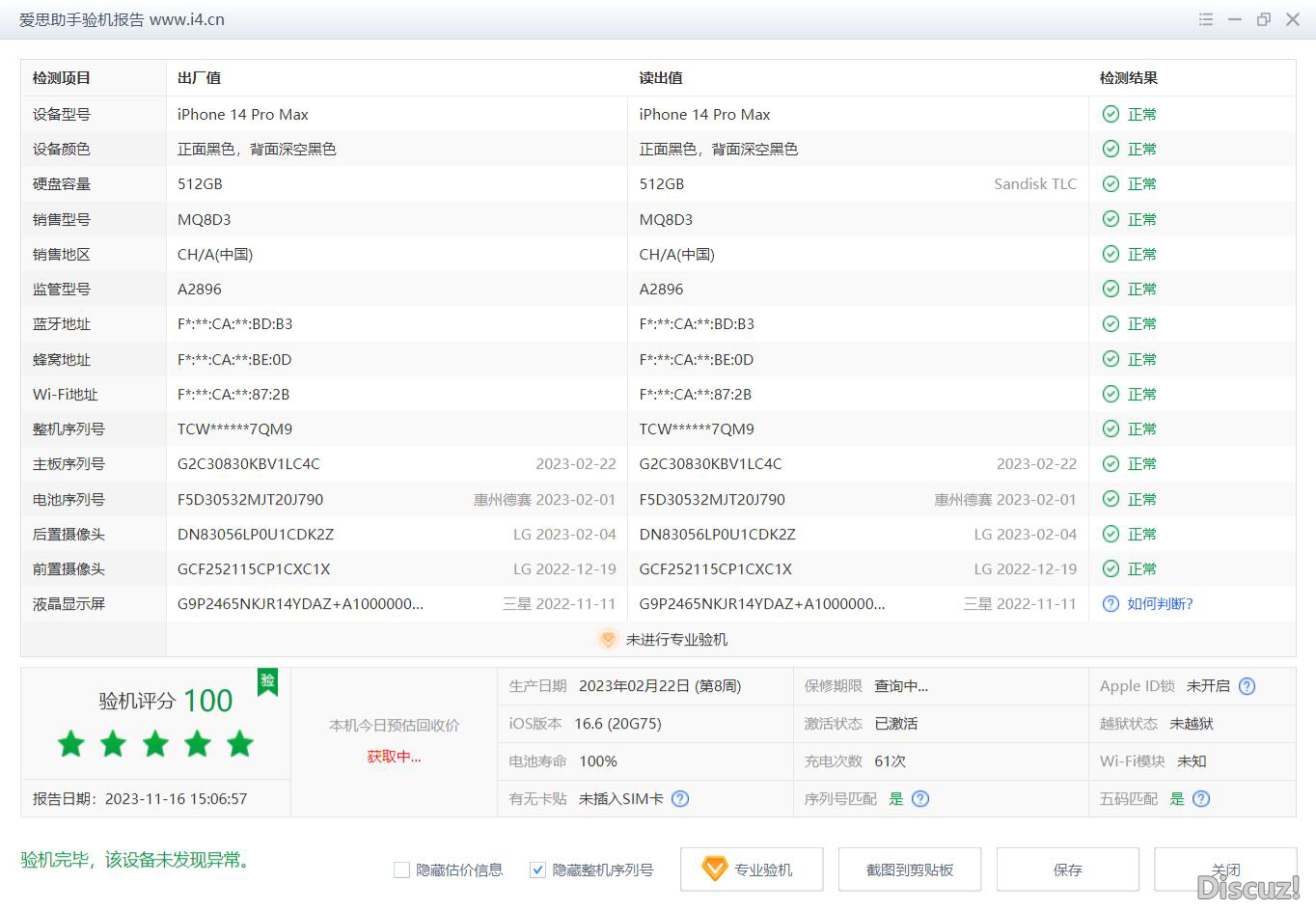Viewport: 1316px width, 911px height.
Task: Click the green check icon for Wi-Fi地址
Action: (x=1110, y=394)
